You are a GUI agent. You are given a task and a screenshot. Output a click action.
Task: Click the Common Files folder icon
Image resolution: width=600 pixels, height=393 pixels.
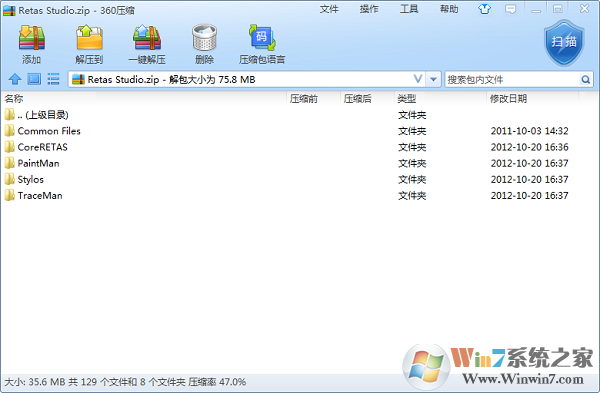pos(10,131)
